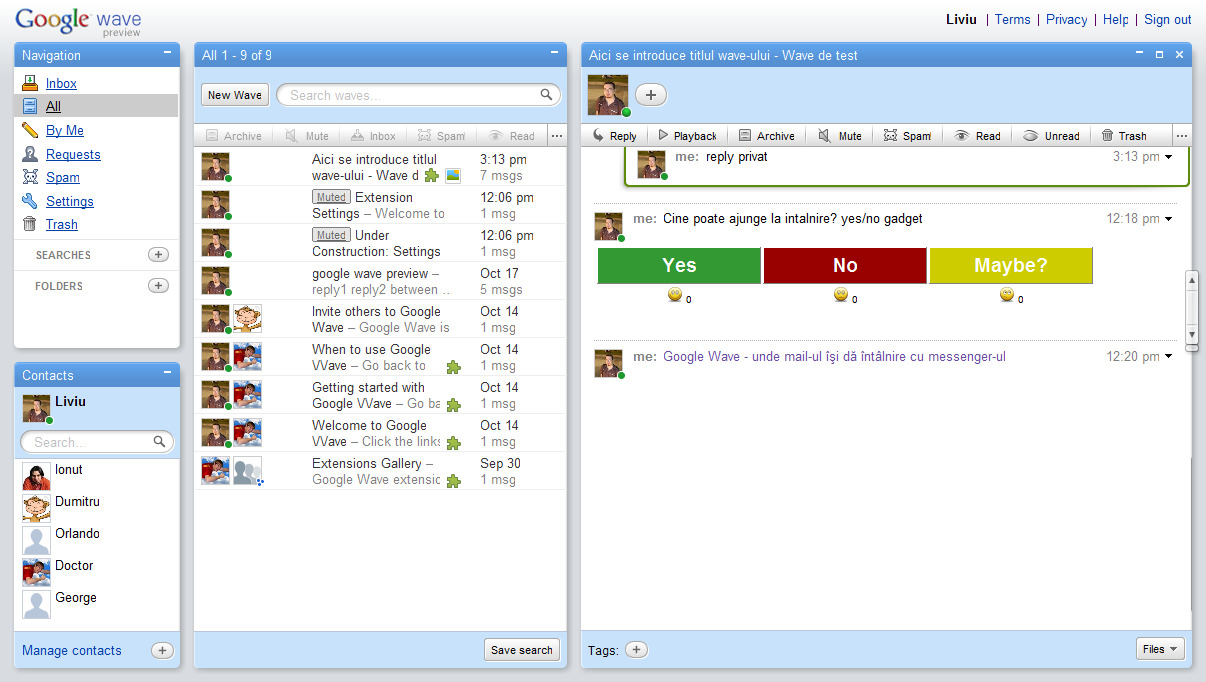The image size is (1206, 682).
Task: Open the 'Getting started with Google Wave' wave
Action: pyautogui.click(x=380, y=395)
